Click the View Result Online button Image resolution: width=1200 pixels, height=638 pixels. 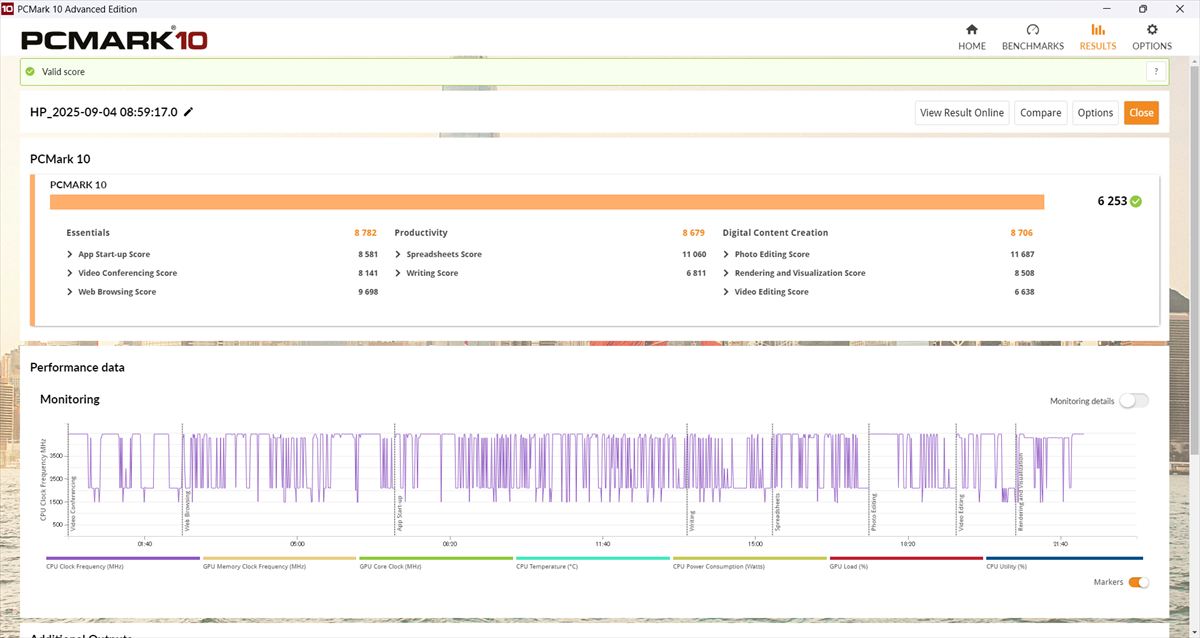coord(961,113)
